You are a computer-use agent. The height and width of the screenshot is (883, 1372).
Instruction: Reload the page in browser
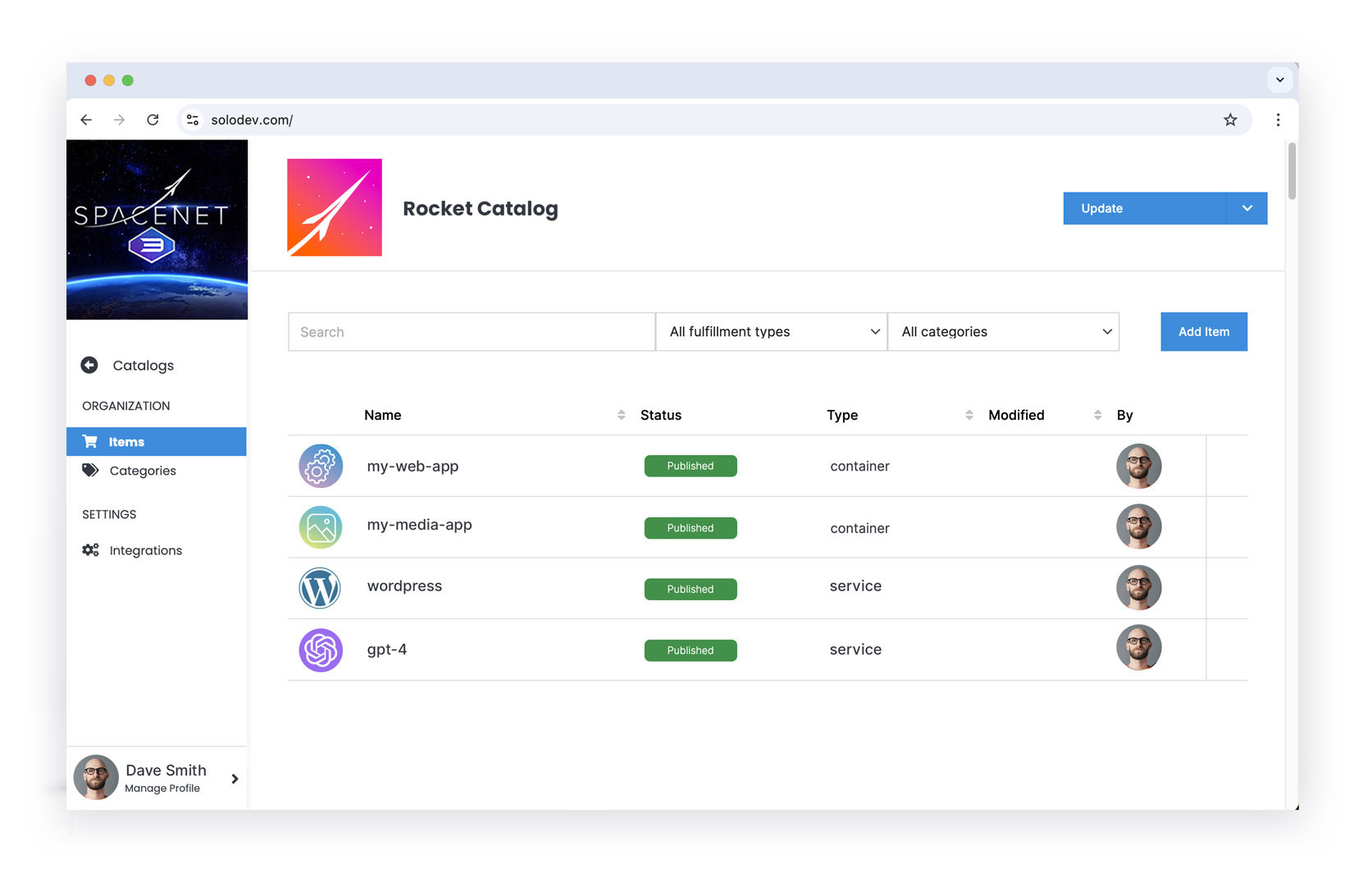pos(153,120)
